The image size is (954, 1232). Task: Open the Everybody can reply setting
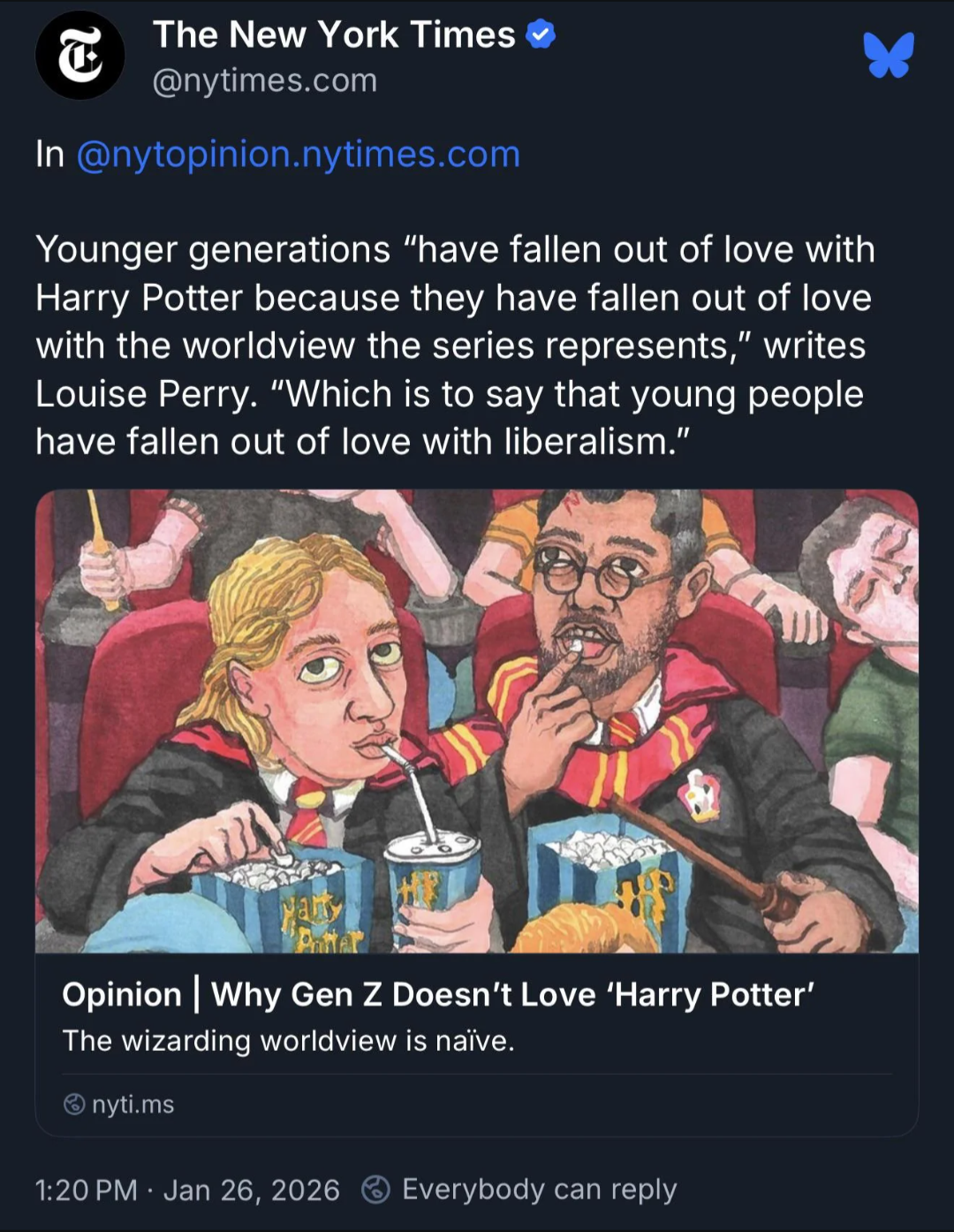click(x=539, y=1190)
